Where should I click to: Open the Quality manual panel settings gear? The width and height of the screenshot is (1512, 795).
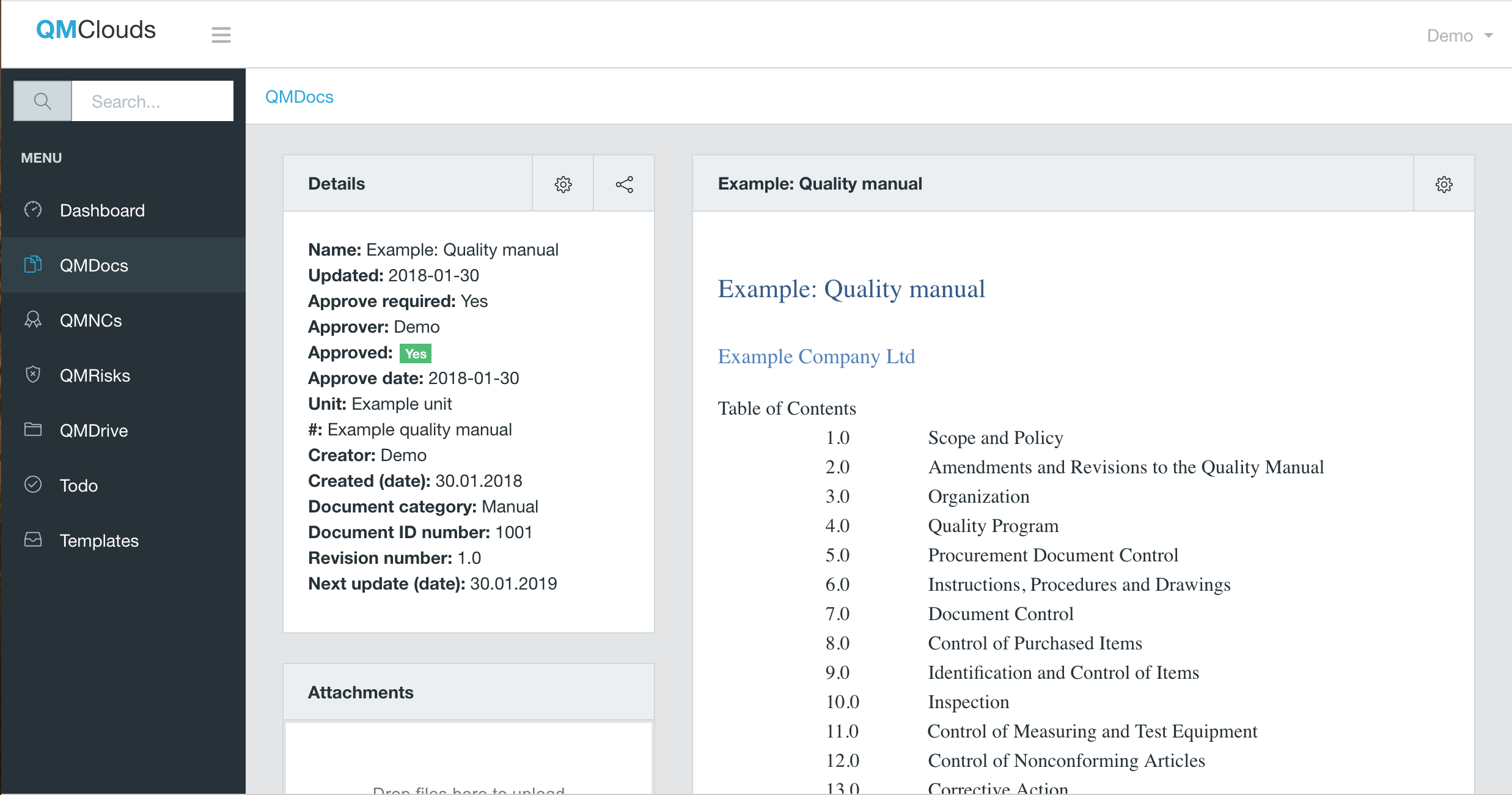(1444, 184)
